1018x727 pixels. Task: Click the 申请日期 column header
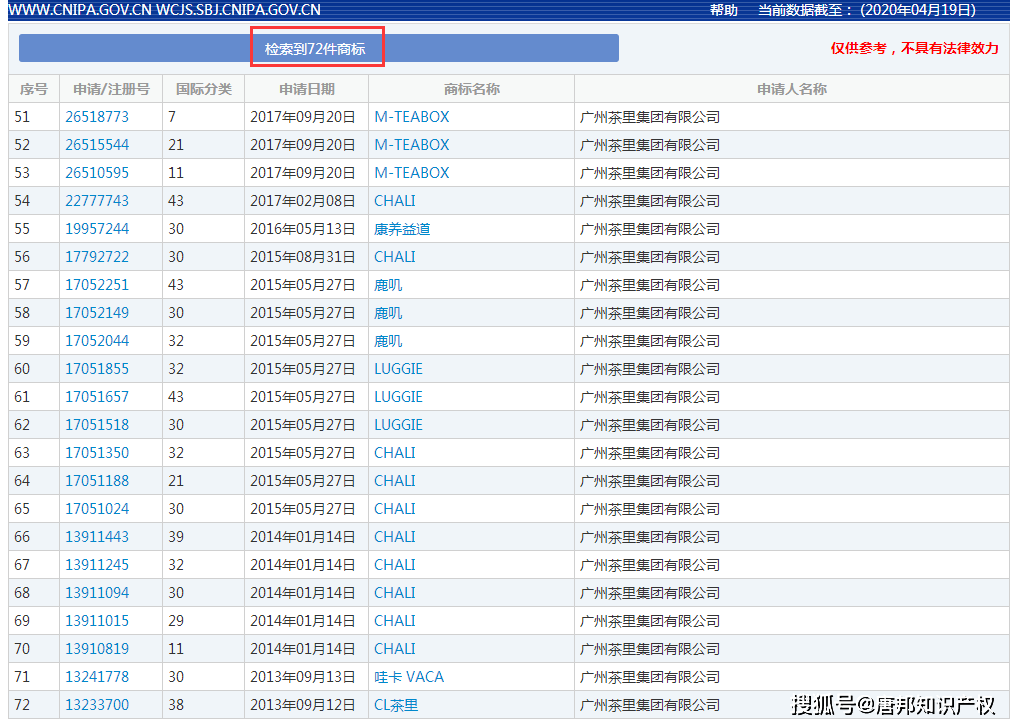[306, 89]
